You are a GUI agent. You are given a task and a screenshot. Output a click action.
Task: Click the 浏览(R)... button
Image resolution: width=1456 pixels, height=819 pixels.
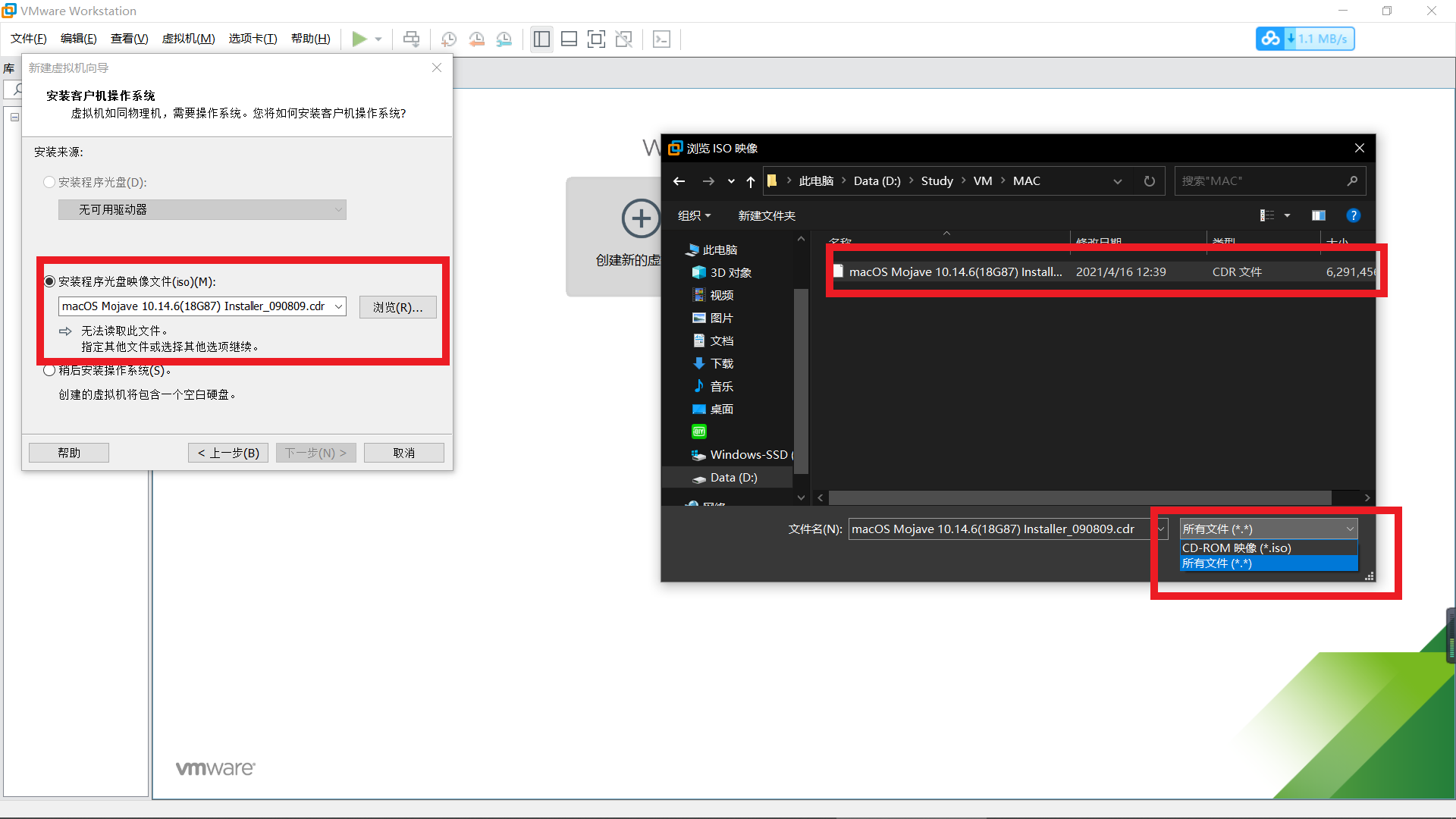397,306
